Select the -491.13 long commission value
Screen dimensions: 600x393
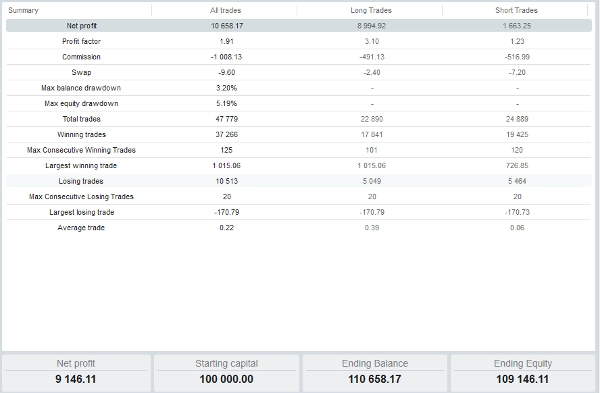coord(372,57)
